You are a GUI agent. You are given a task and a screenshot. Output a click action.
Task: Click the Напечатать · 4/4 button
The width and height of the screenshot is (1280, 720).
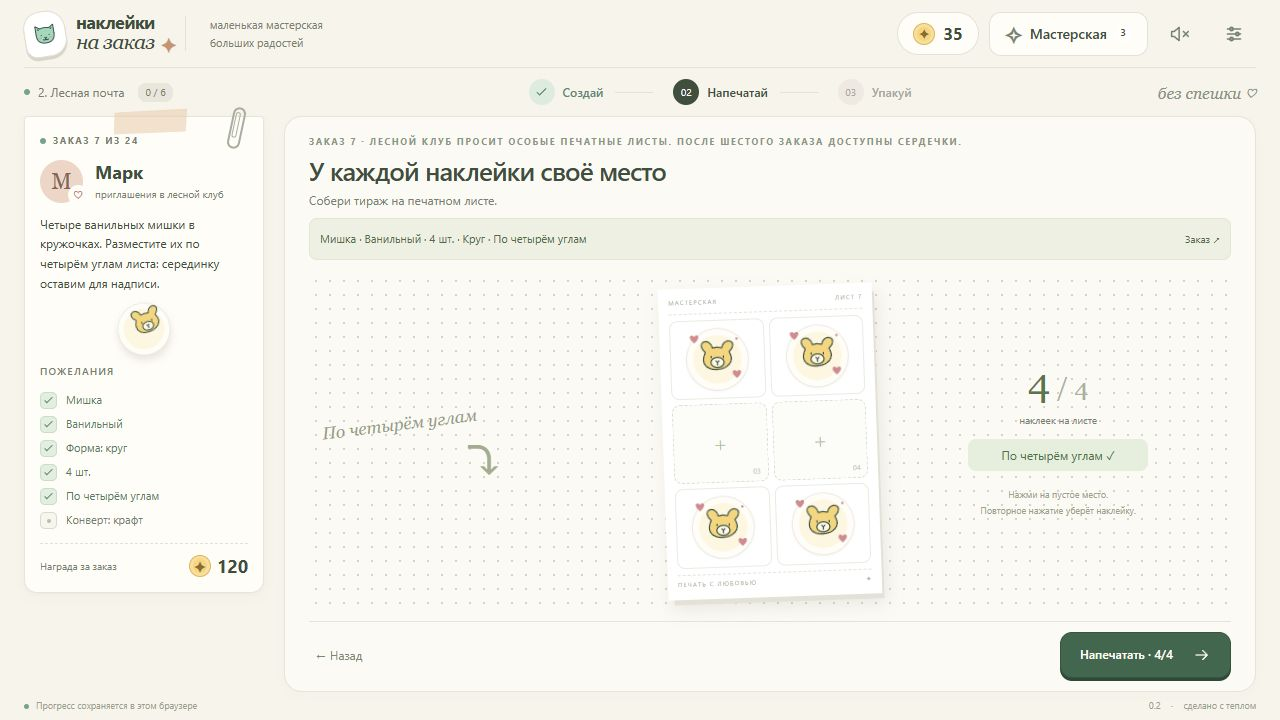tap(1145, 655)
